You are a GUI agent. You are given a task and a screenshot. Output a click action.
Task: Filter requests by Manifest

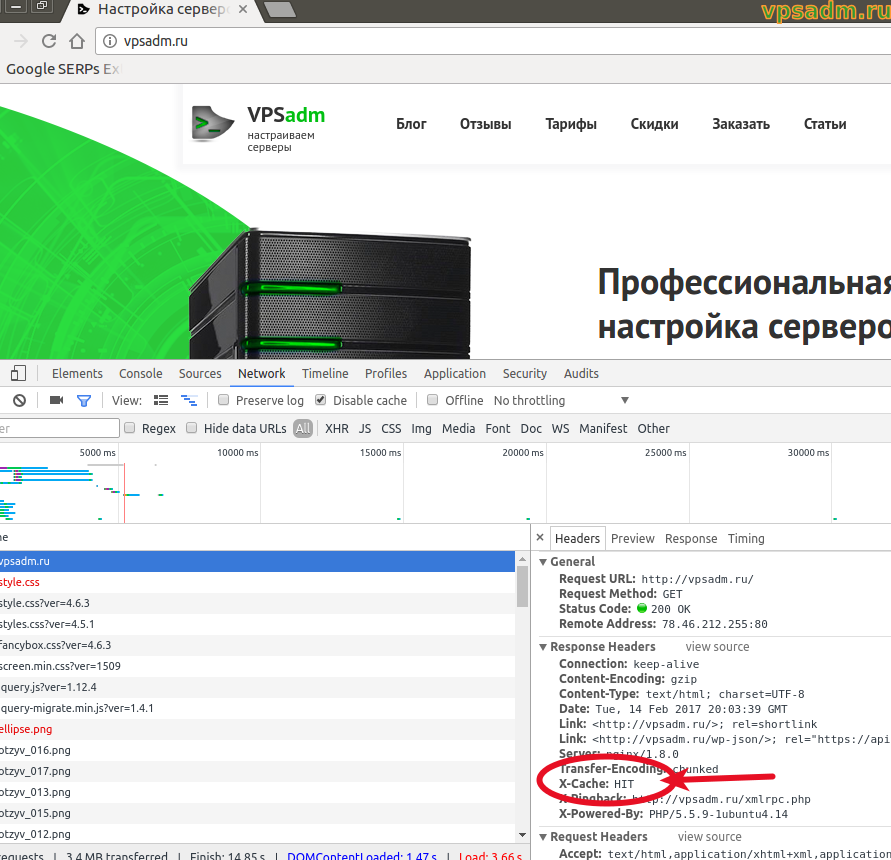[x=603, y=428]
